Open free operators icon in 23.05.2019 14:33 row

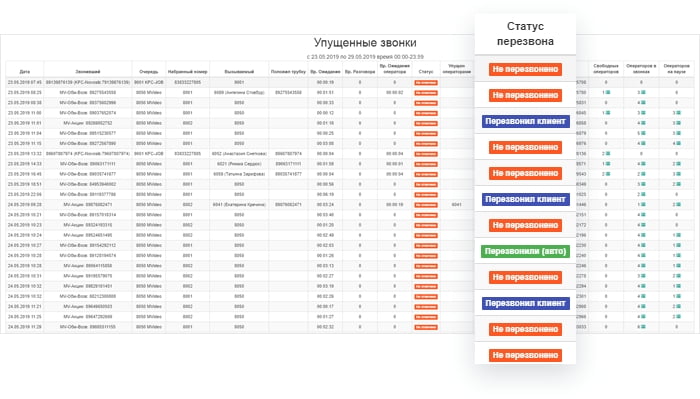tap(608, 164)
